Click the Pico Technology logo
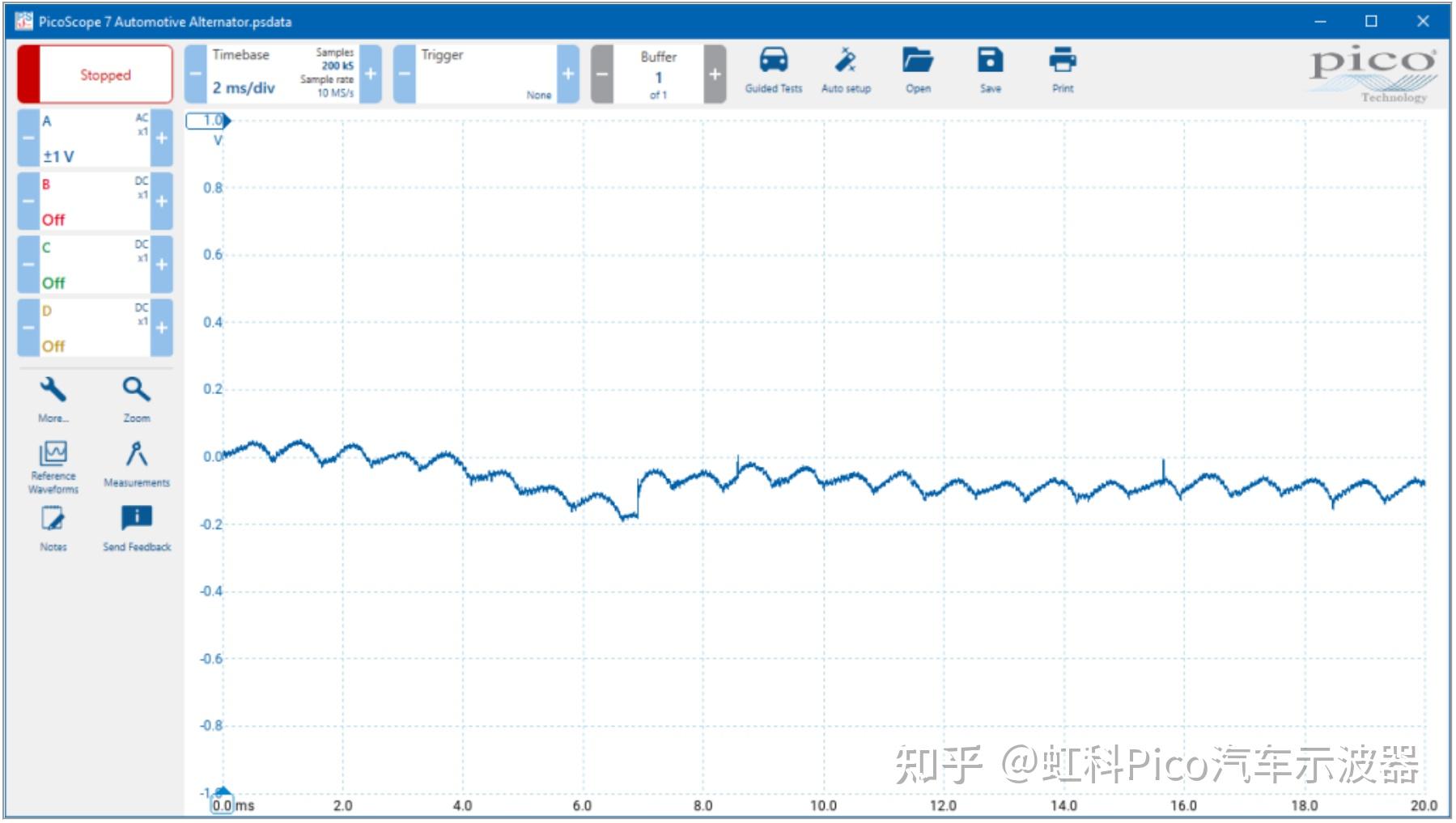The image size is (1456, 823). (1373, 74)
